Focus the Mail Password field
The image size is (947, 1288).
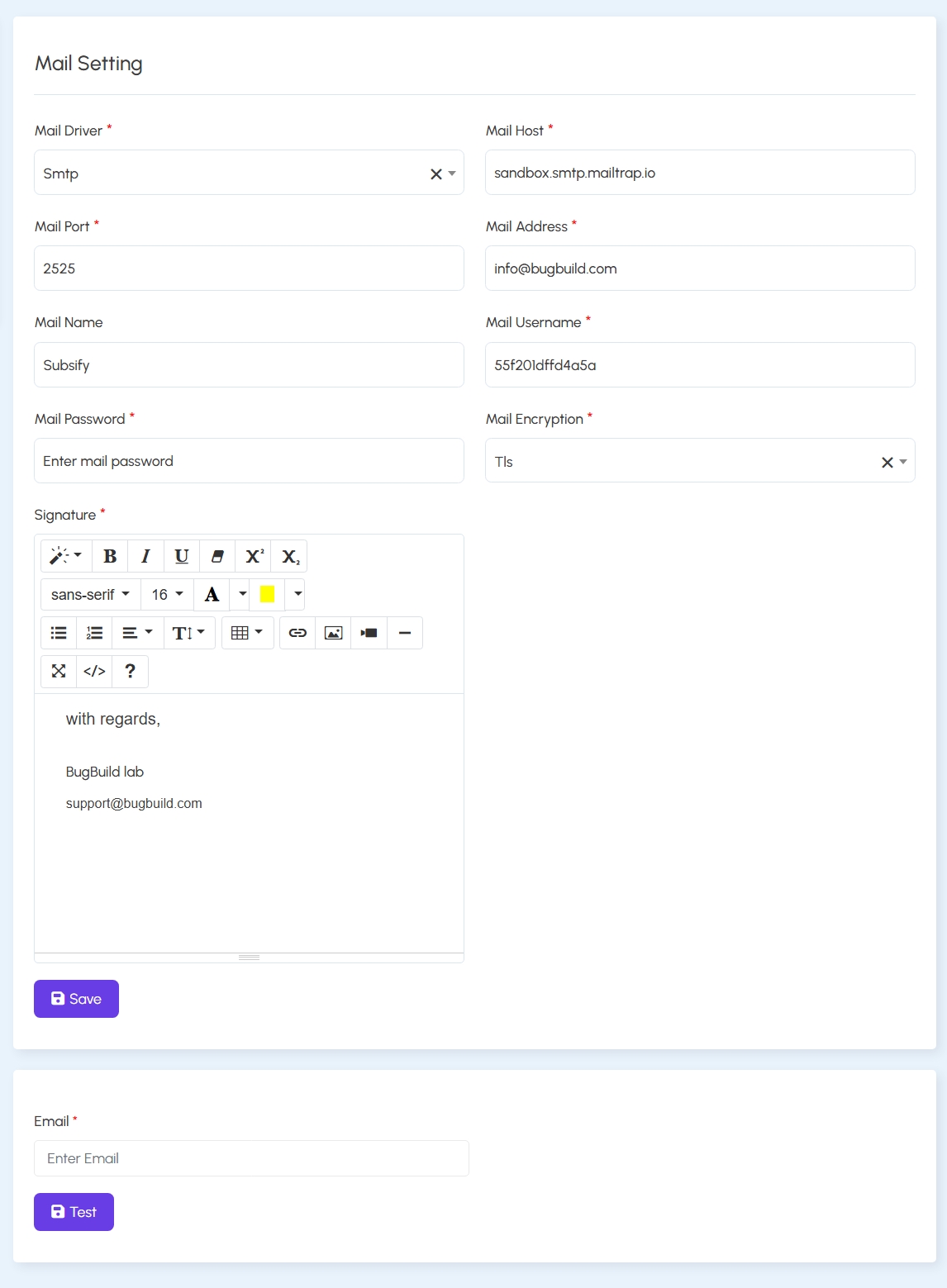coord(249,461)
